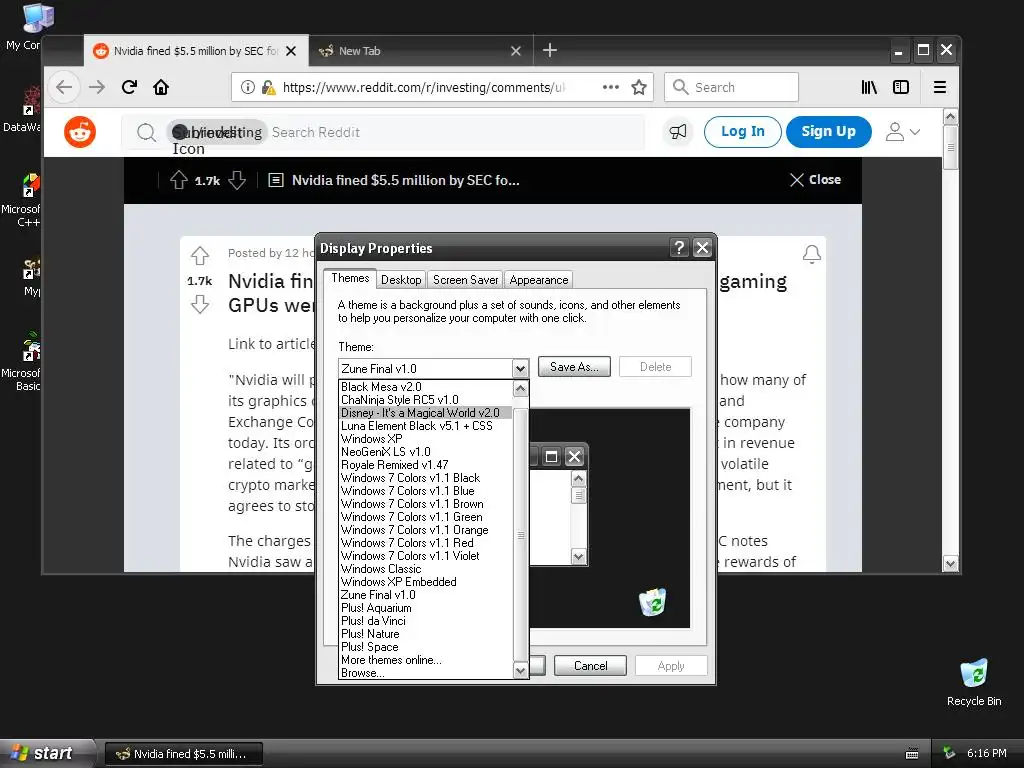Click Log In on Reddit
The height and width of the screenshot is (768, 1024).
(x=743, y=132)
